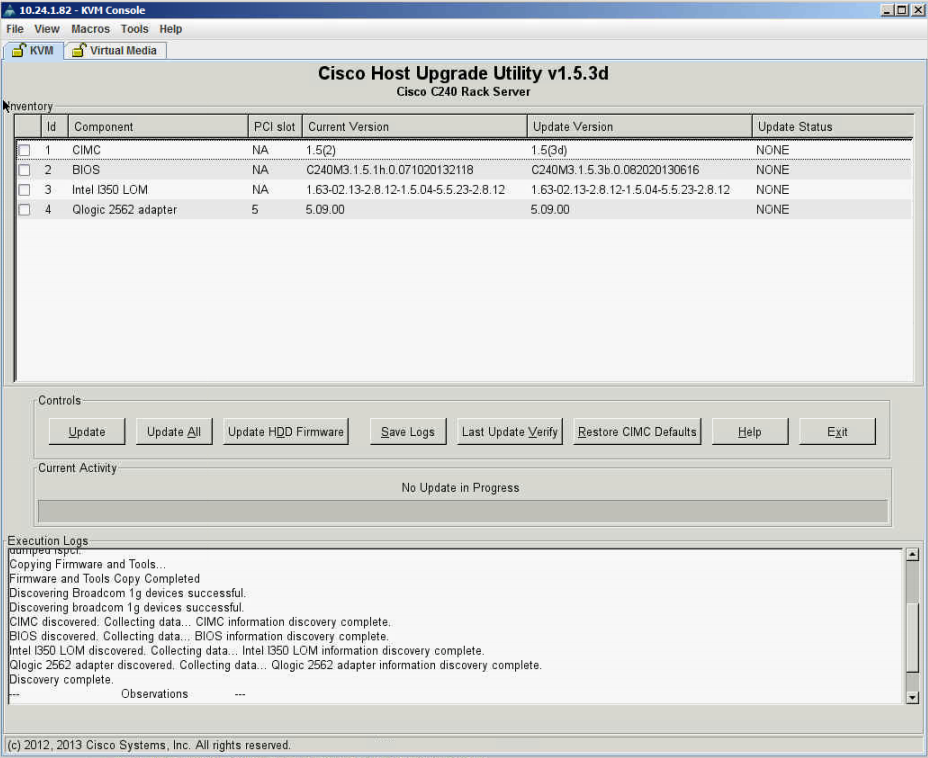This screenshot has width=928, height=758.
Task: Run Last Update Verify
Action: pos(510,432)
